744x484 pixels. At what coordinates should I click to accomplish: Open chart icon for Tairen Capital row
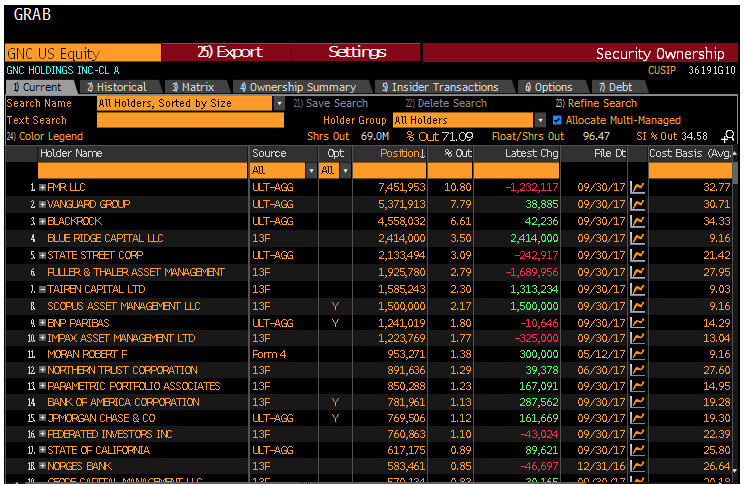pyautogui.click(x=637, y=289)
